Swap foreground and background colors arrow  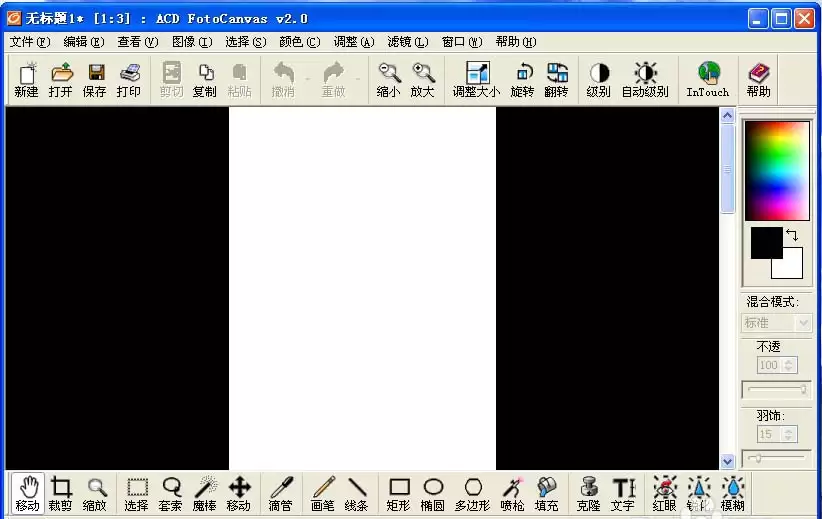click(792, 235)
